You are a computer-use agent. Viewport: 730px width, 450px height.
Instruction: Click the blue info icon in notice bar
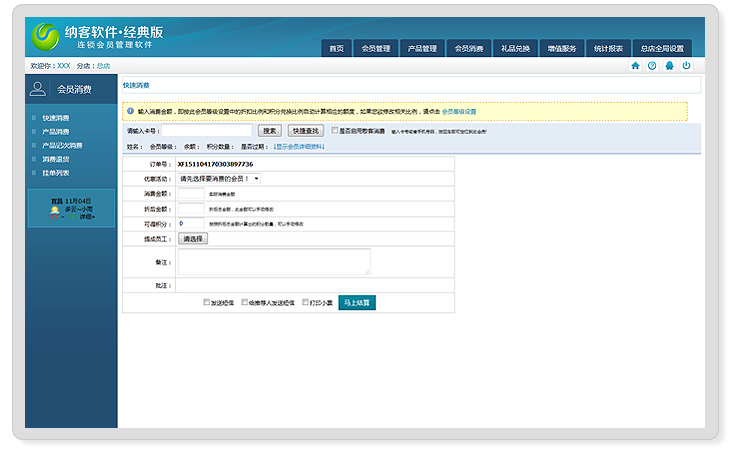point(130,111)
